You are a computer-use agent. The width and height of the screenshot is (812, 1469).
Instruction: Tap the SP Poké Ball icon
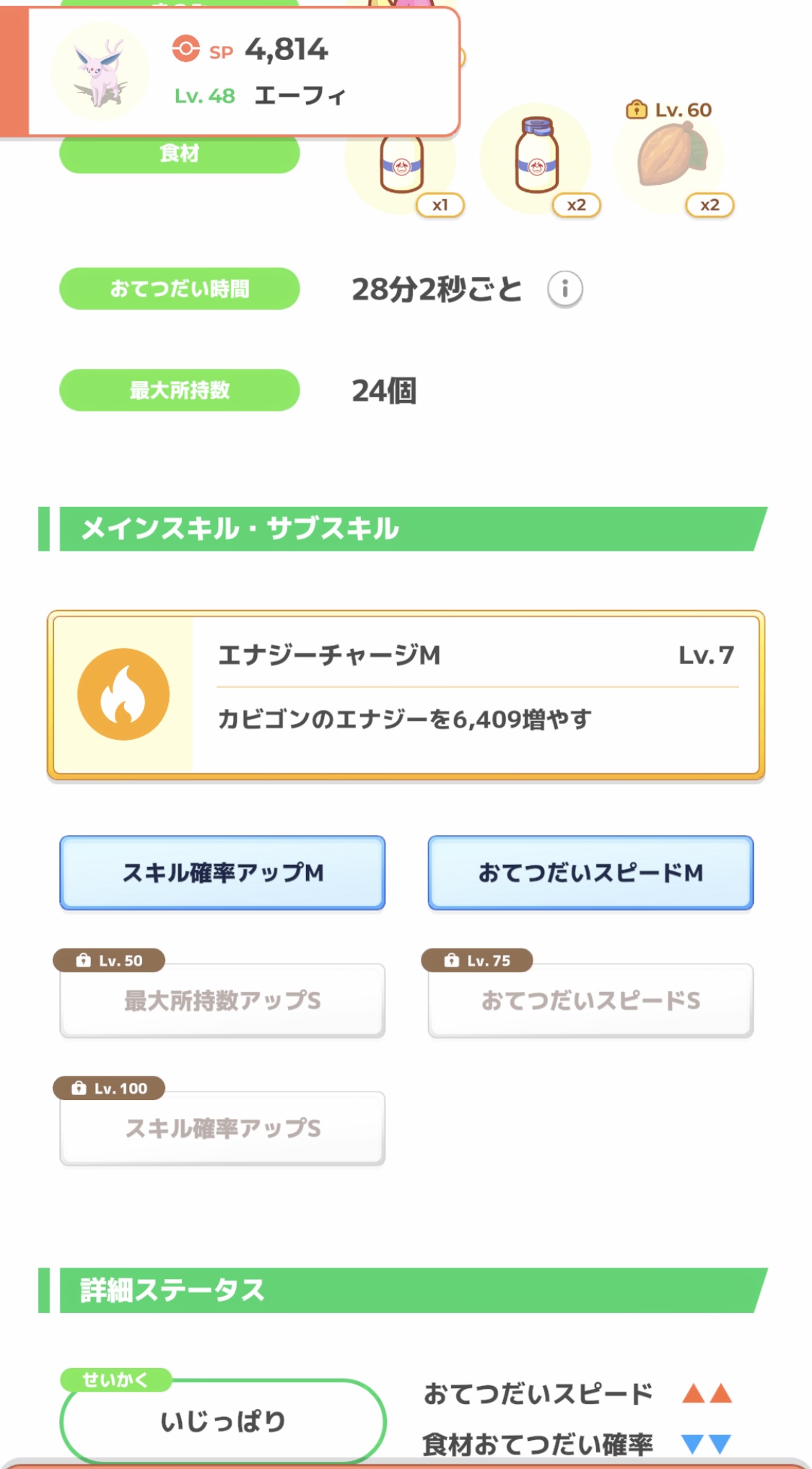point(185,49)
